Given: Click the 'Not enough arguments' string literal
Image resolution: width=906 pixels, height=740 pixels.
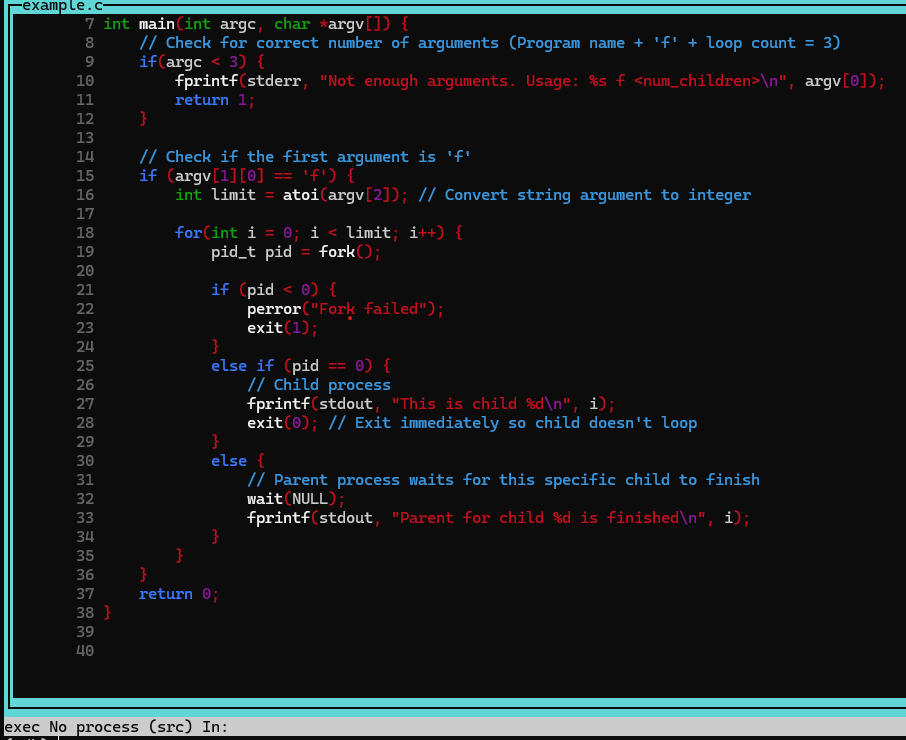Looking at the screenshot, I should tap(552, 81).
